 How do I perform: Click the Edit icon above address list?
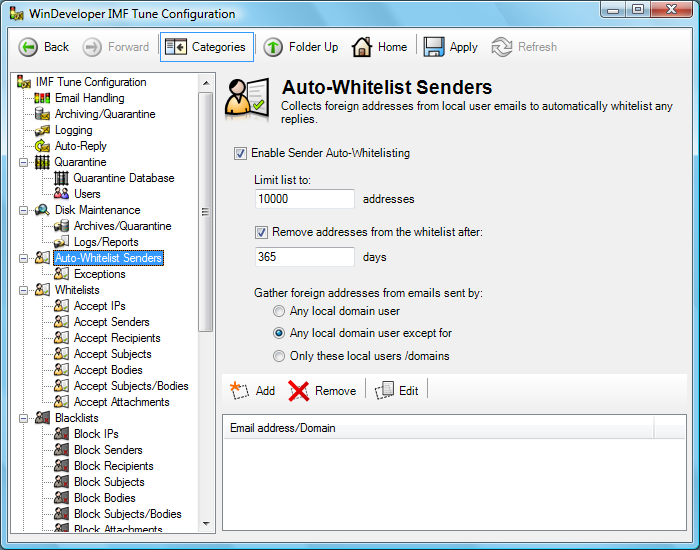tap(385, 391)
